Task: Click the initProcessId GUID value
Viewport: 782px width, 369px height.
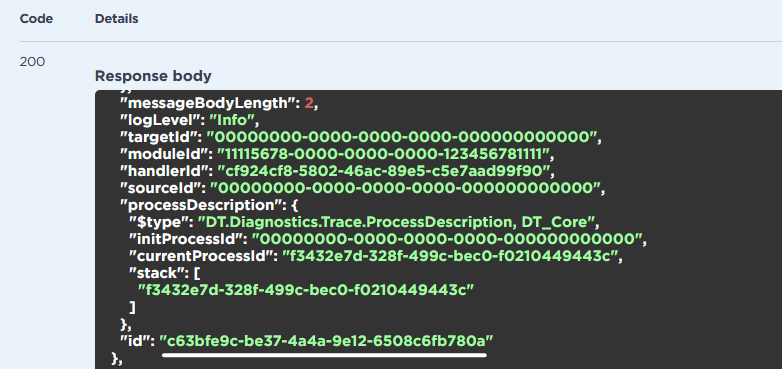Action: click(x=446, y=239)
